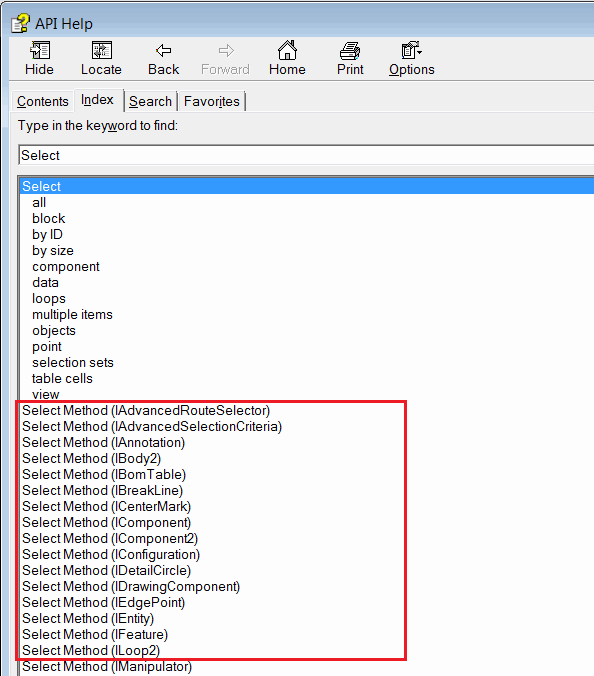Click the Print printer icon

tap(350, 51)
